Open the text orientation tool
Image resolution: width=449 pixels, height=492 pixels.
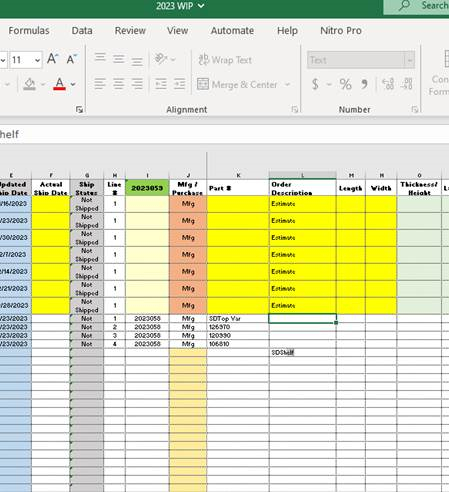point(161,59)
